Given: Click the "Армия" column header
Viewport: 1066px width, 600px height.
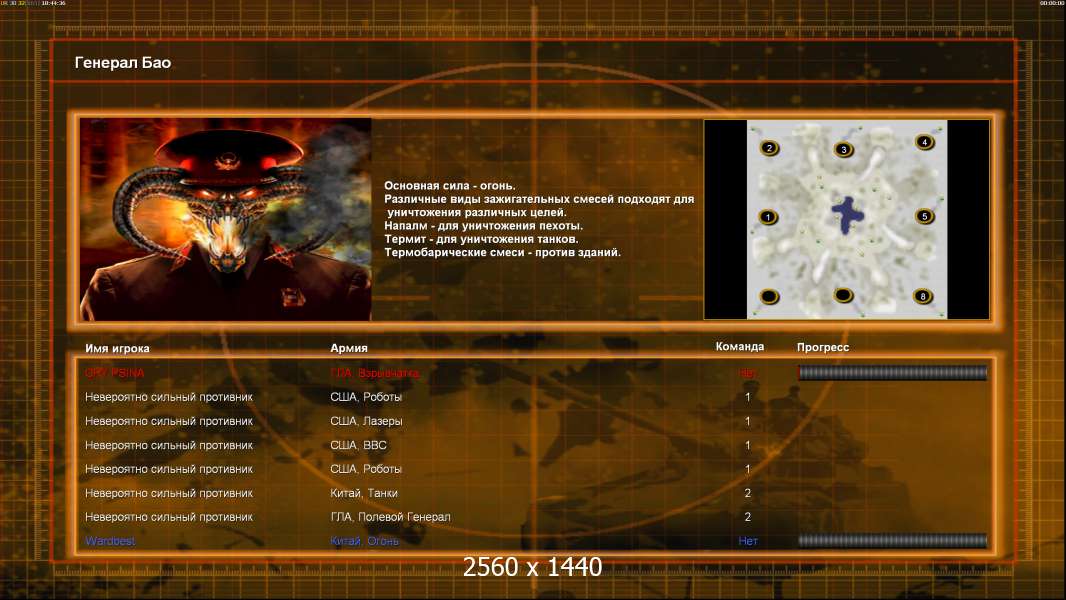Looking at the screenshot, I should [349, 348].
